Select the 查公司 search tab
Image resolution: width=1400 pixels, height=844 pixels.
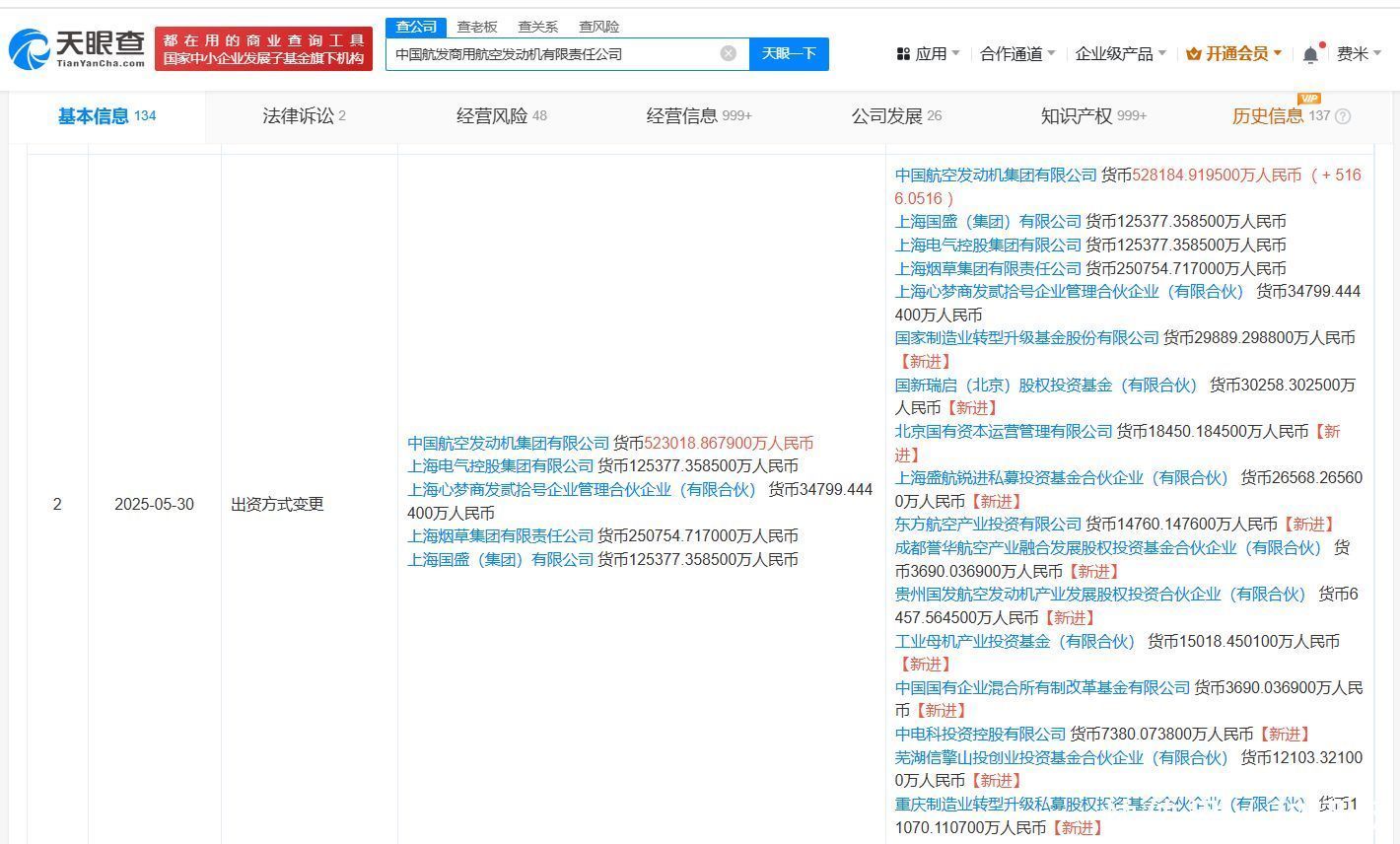tap(416, 27)
